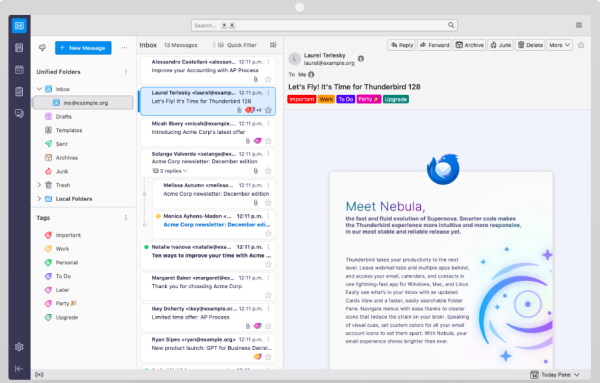Open the Address Book space

coord(19,48)
